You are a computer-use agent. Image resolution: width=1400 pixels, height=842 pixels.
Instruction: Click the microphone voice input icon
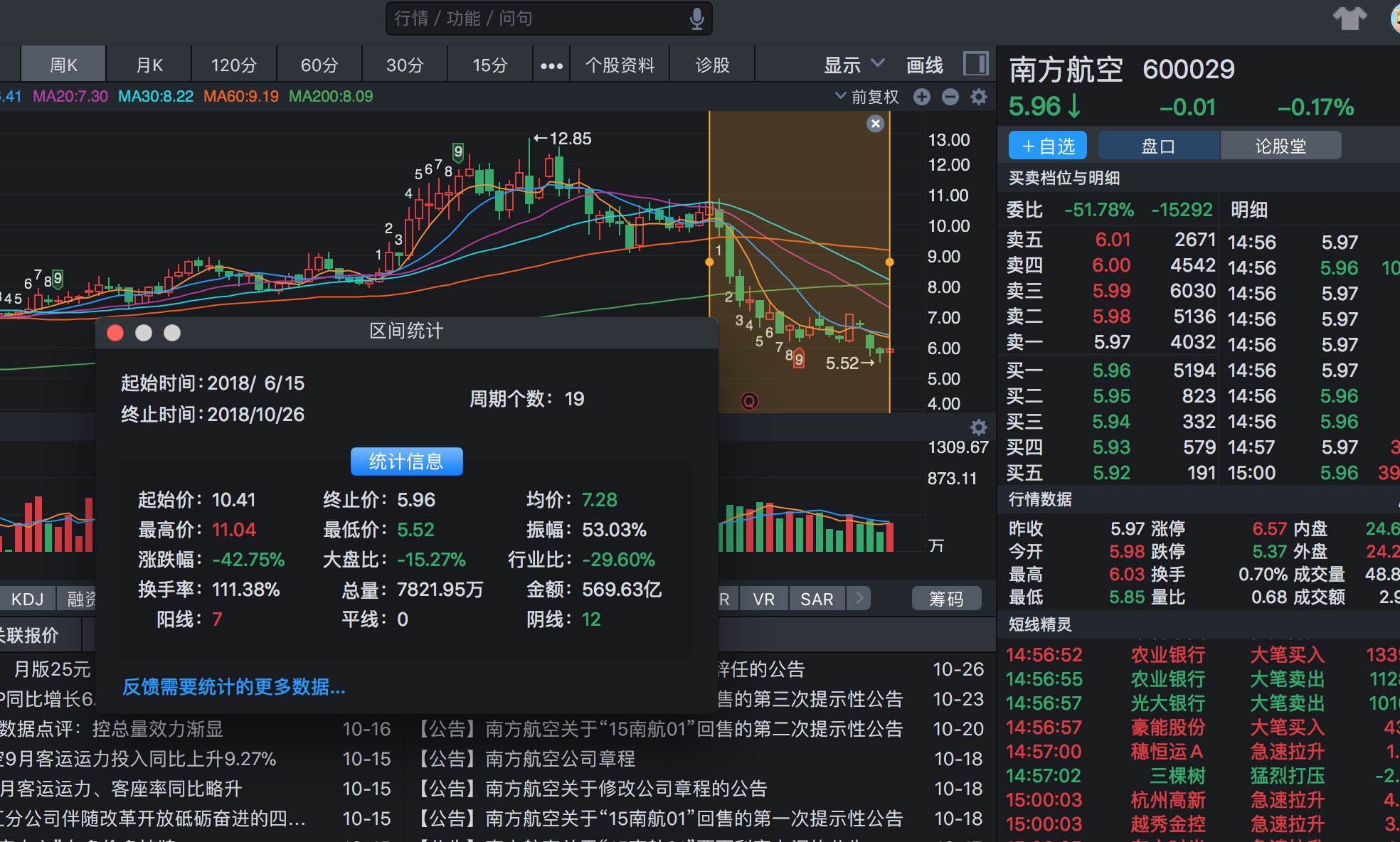click(x=696, y=18)
